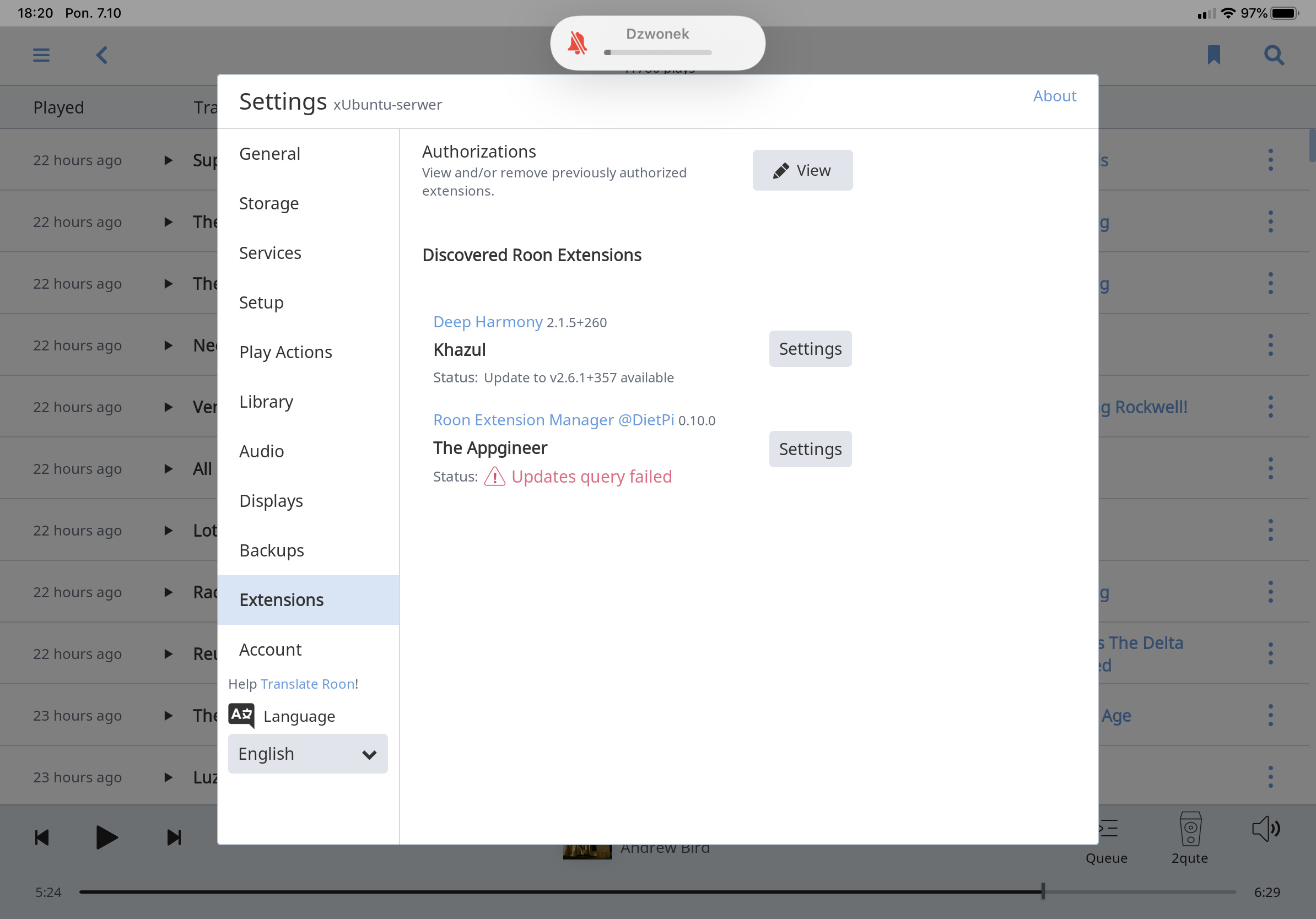Seek on the track progress bar
Viewport: 1316px width, 919px height.
click(657, 891)
